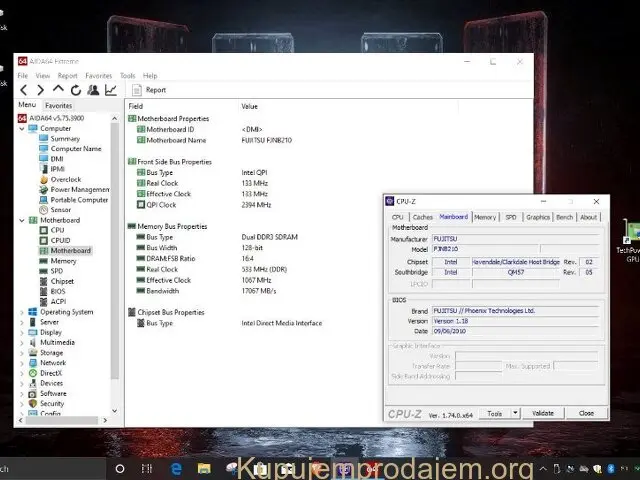The height and width of the screenshot is (480, 640).
Task: Select the SPD item in sidebar tree
Action: [56, 271]
